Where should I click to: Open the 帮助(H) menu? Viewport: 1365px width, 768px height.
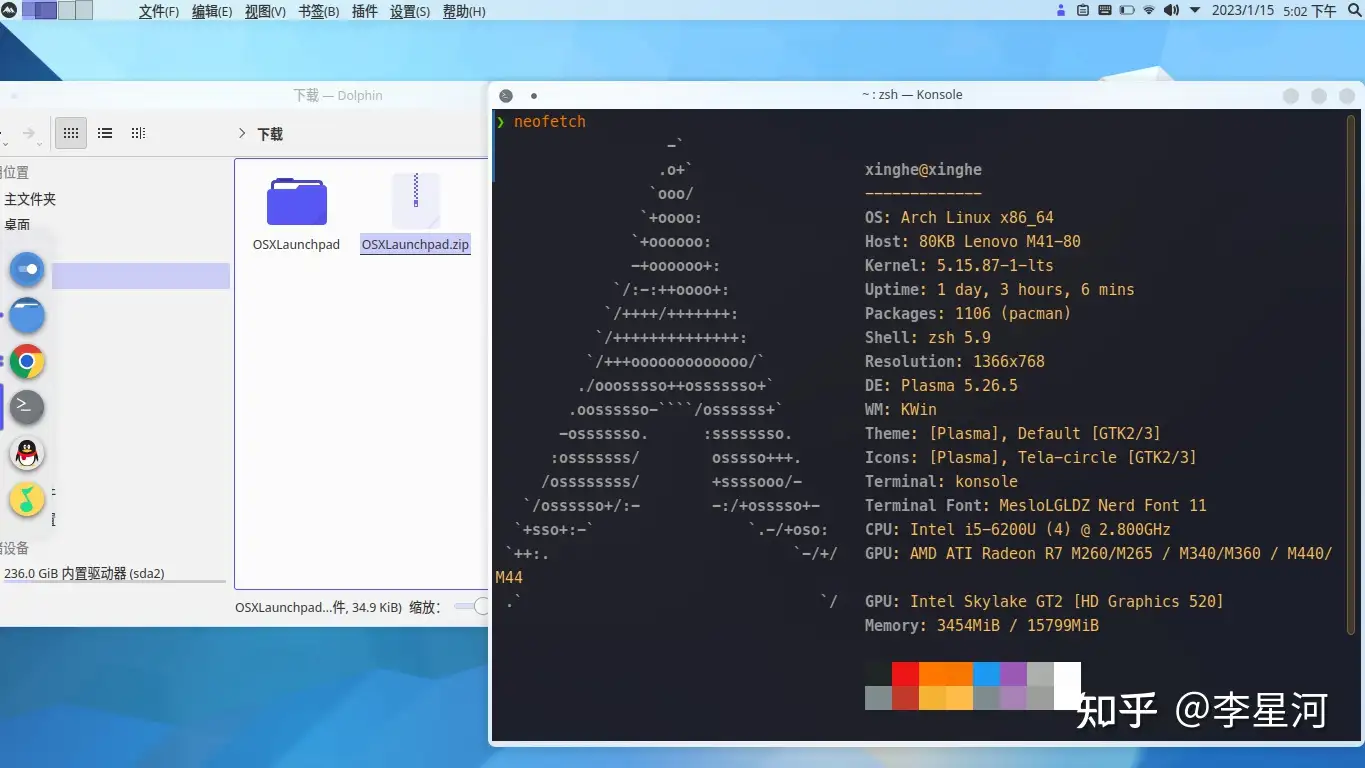pos(464,12)
